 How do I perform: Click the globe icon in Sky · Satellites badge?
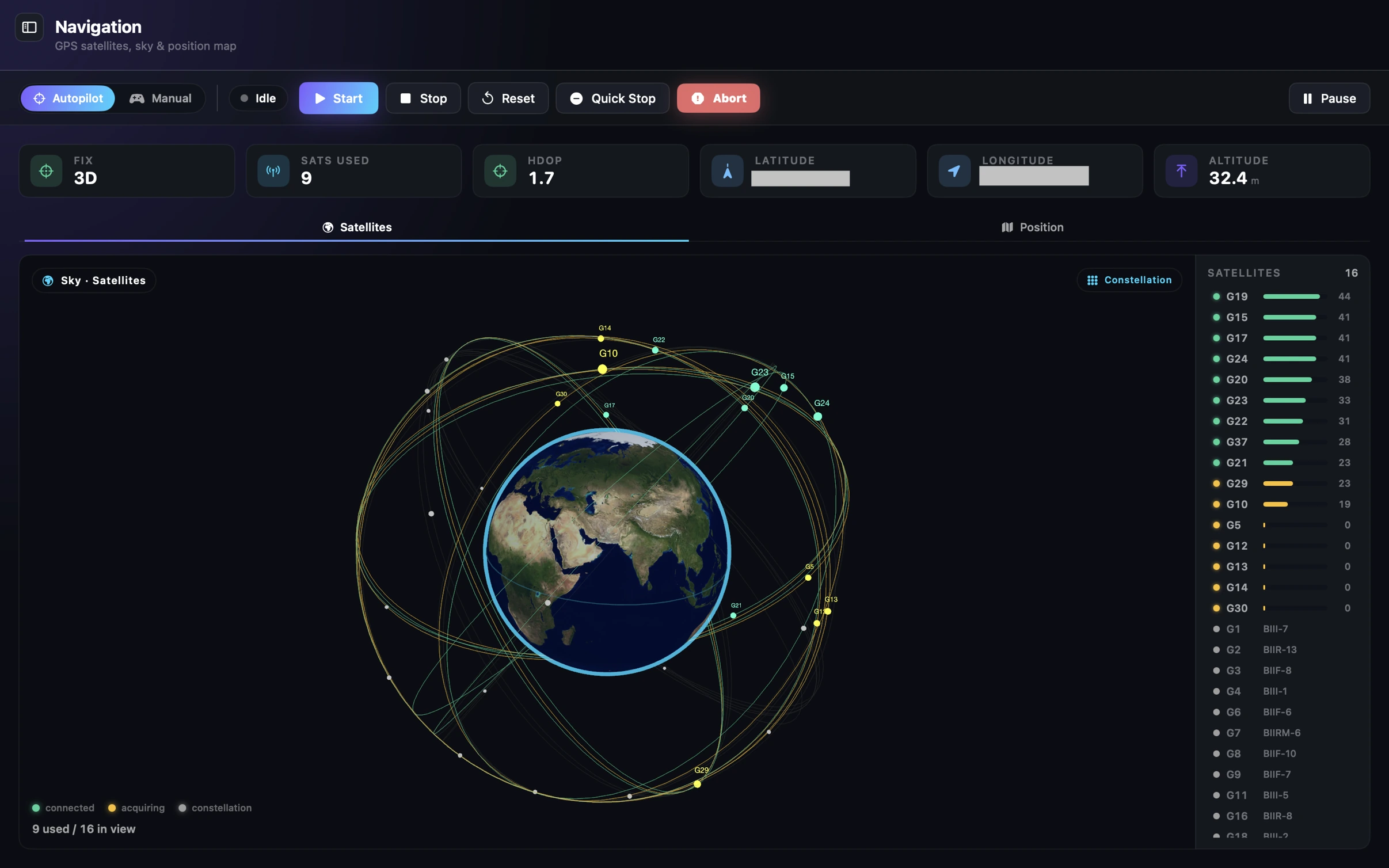(48, 280)
